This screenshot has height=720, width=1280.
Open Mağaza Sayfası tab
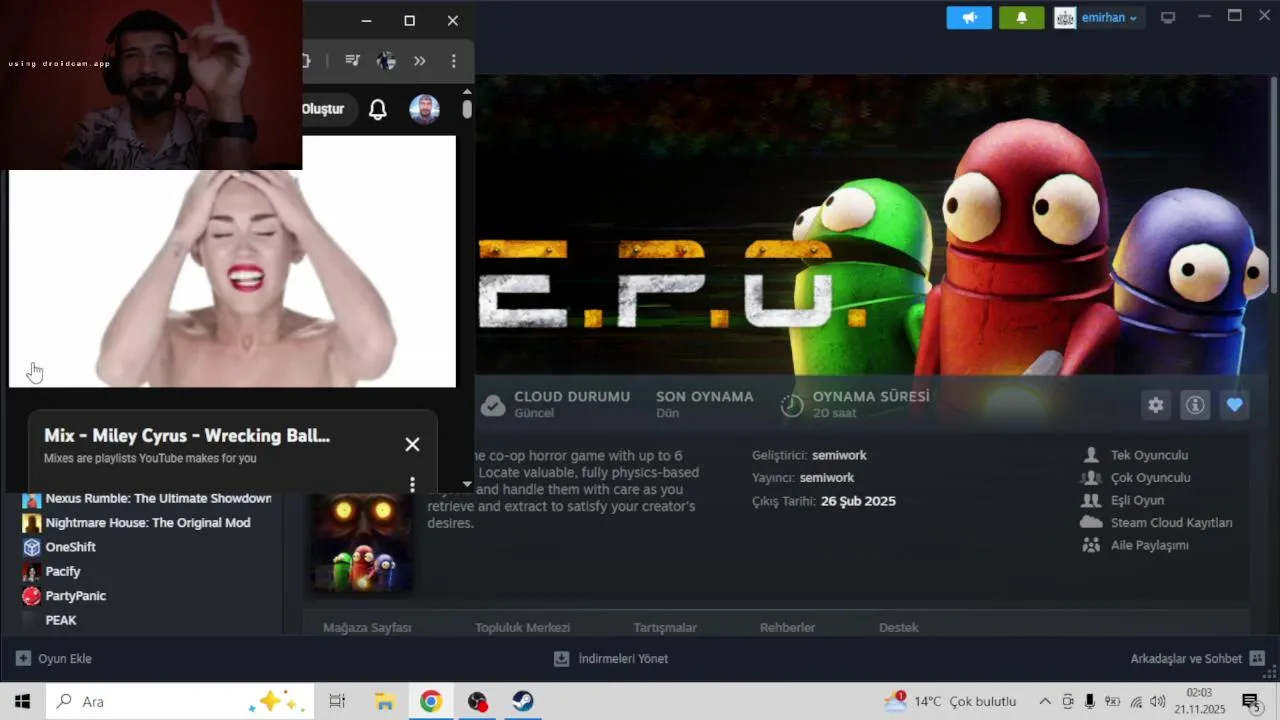[x=367, y=628]
